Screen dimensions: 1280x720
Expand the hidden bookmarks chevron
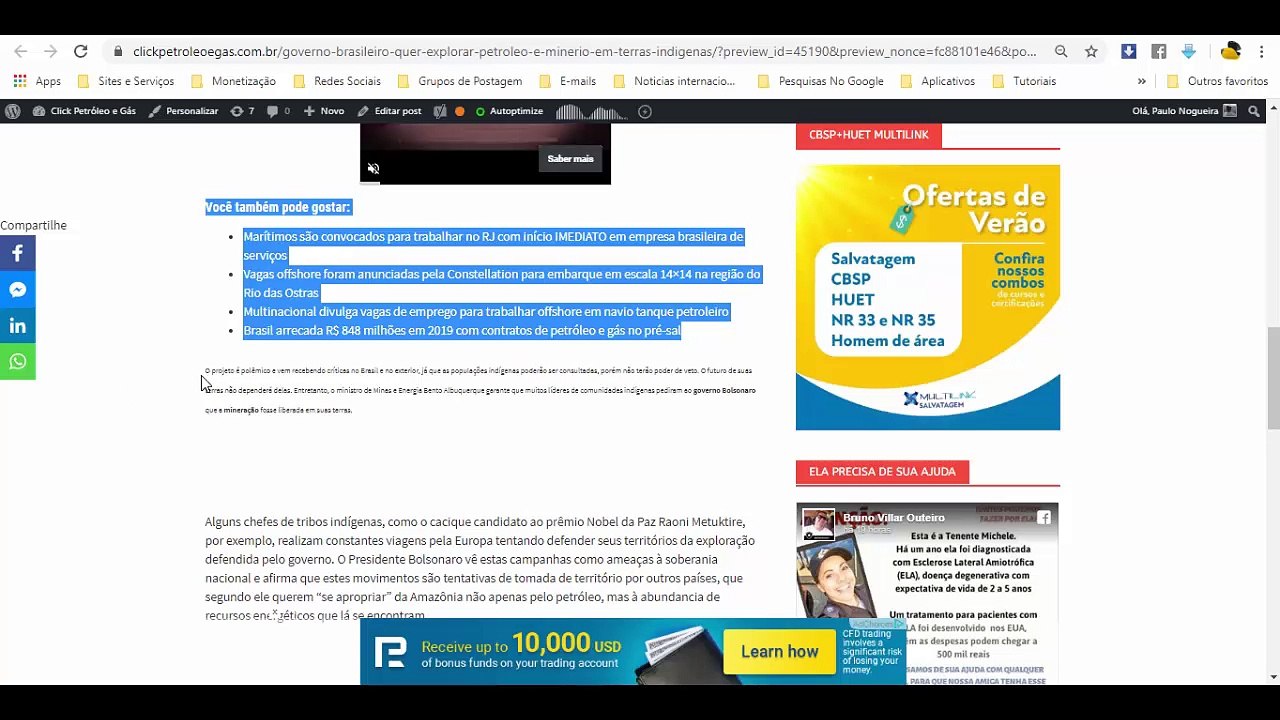[x=1141, y=81]
